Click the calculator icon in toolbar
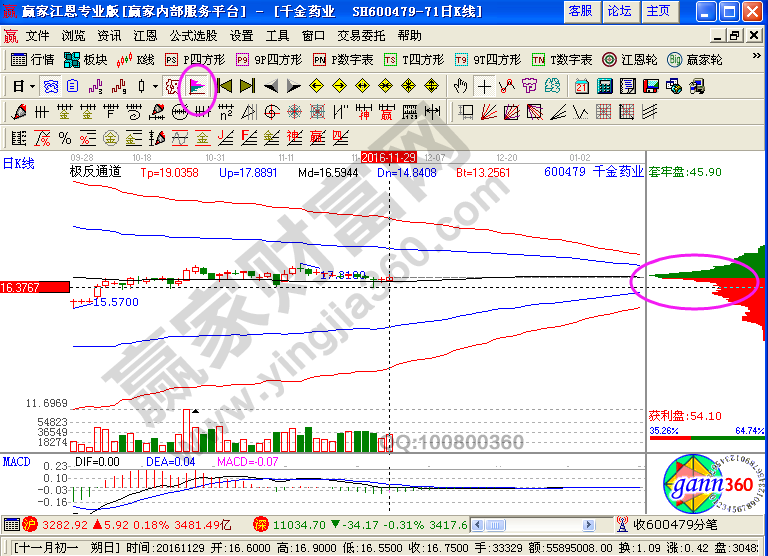The width and height of the screenshot is (768, 556). (604, 86)
